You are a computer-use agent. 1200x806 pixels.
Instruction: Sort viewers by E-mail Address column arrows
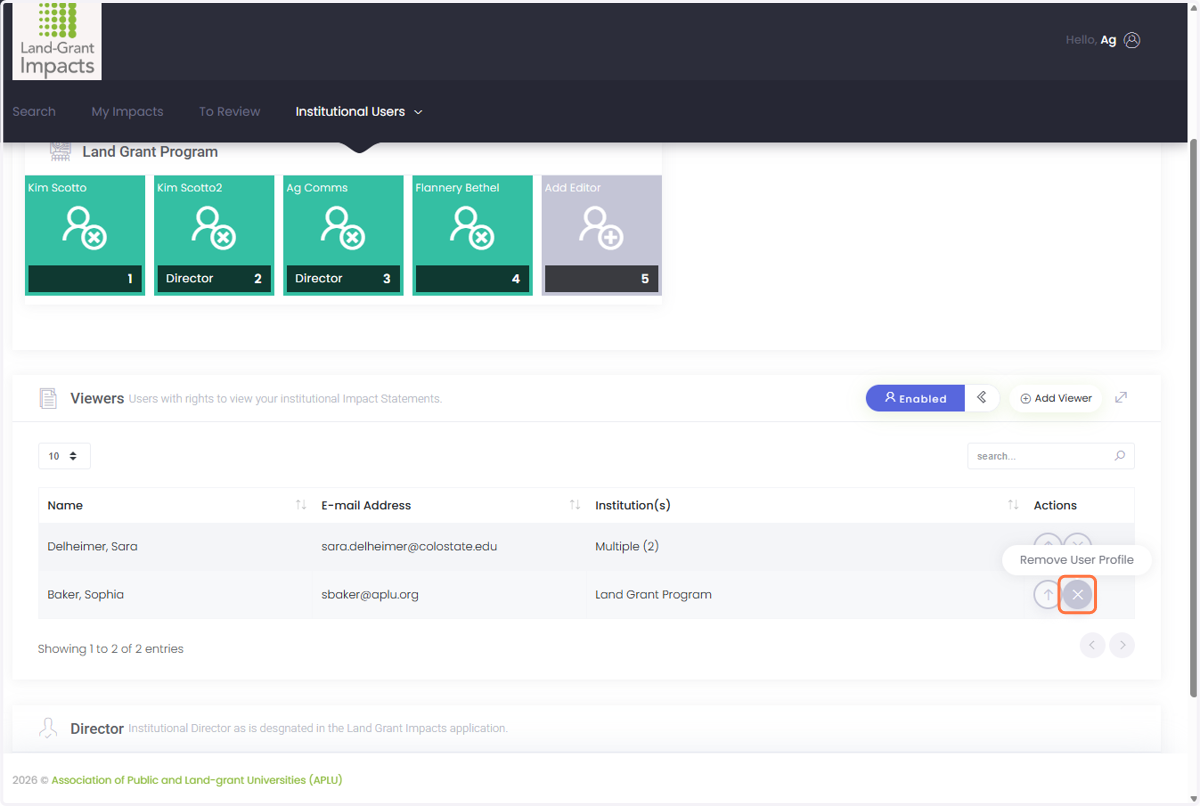point(574,505)
